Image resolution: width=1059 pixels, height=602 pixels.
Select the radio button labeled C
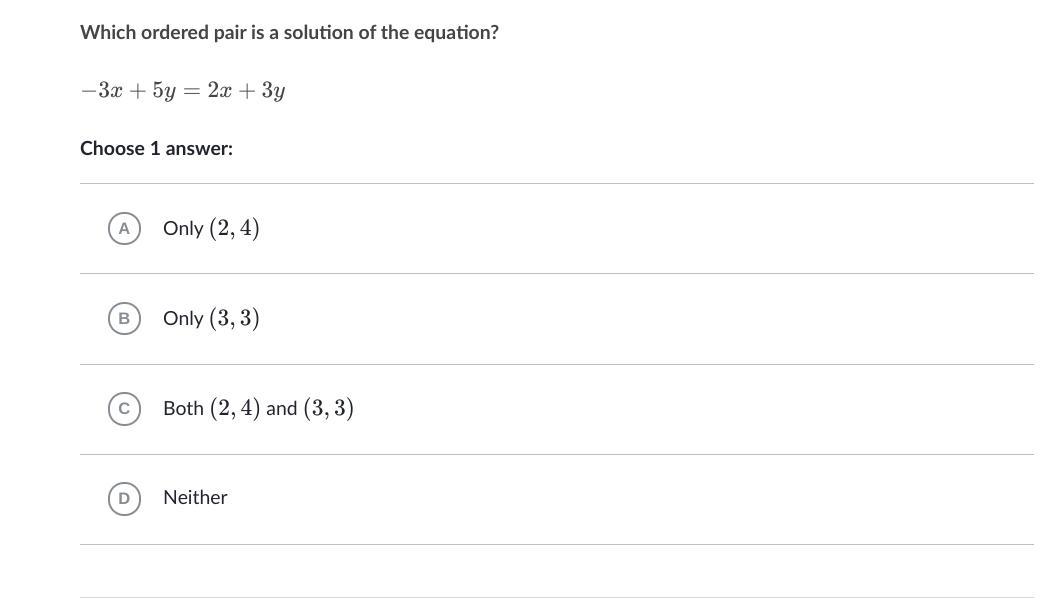click(x=124, y=408)
